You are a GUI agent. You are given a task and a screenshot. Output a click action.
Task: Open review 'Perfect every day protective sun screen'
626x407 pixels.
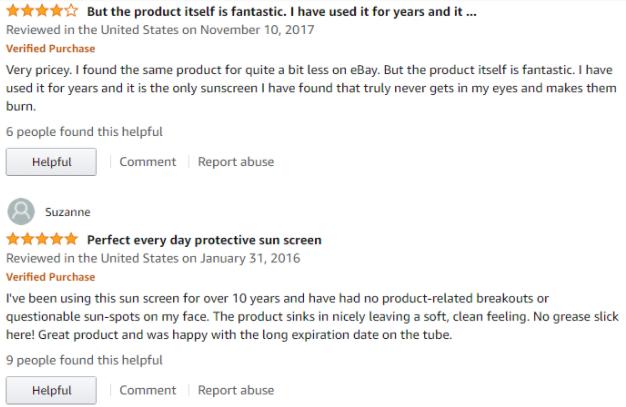pos(204,240)
